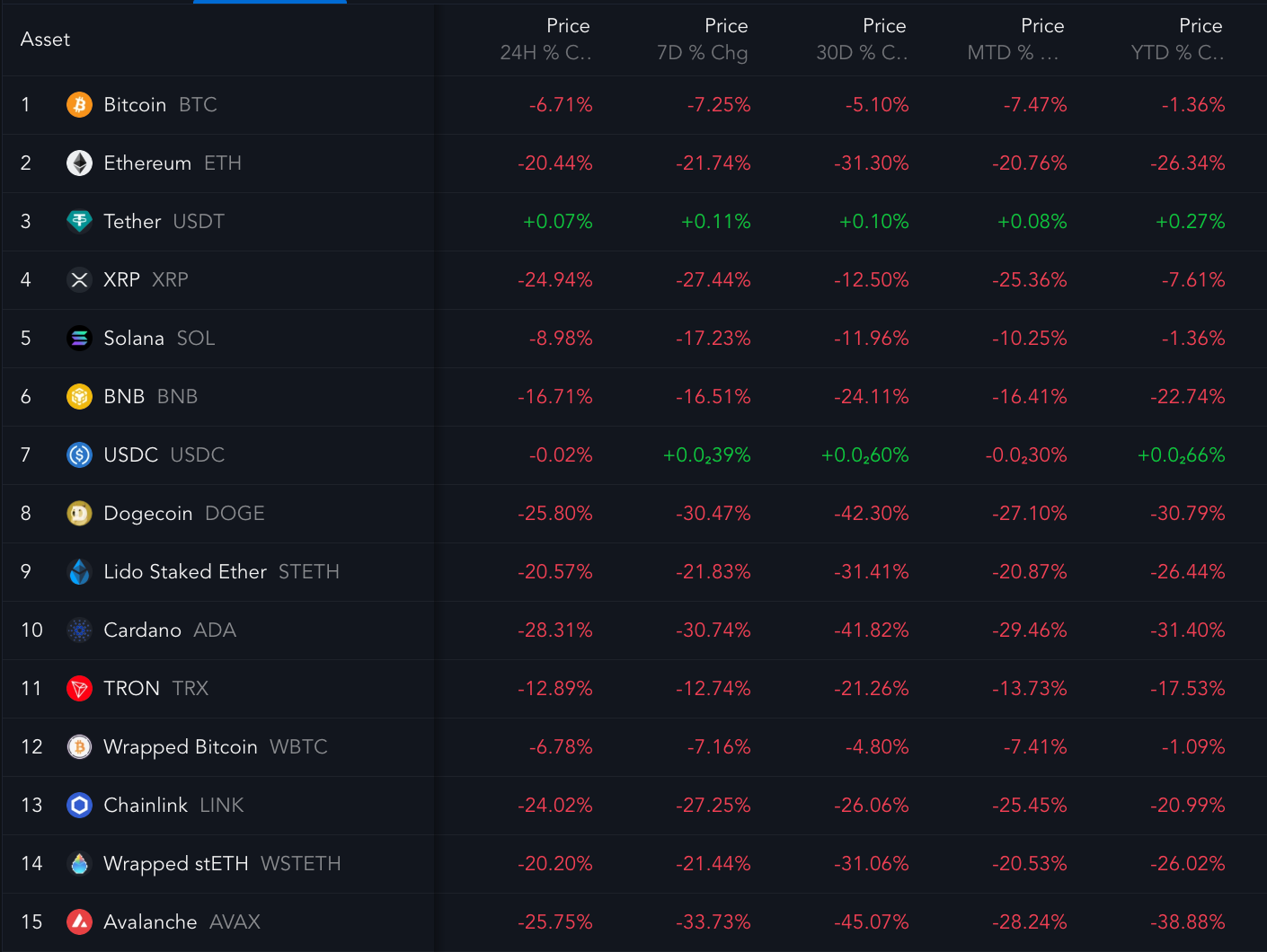The image size is (1267, 952).
Task: Select Tether YTD value +0.27%
Action: pos(1190,222)
